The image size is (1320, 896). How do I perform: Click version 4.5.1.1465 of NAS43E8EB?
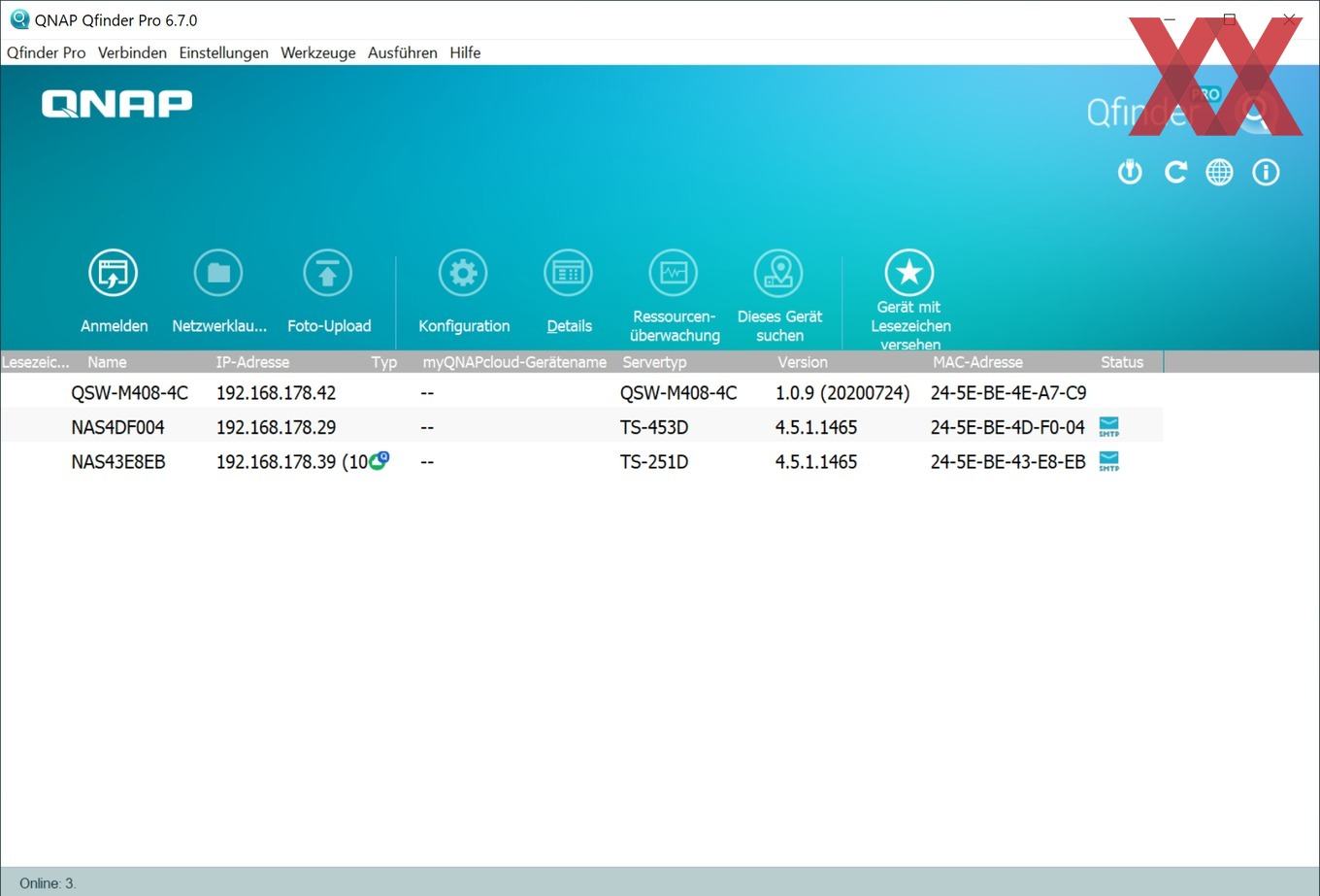click(816, 462)
